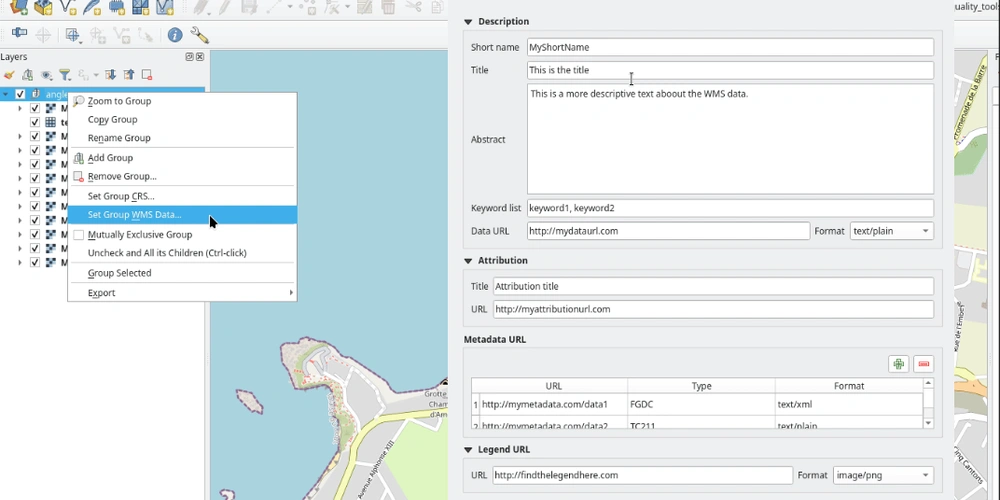Click the greyed-out trash Delete Selected icon
This screenshot has height=500, width=1000.
click(388, 6)
